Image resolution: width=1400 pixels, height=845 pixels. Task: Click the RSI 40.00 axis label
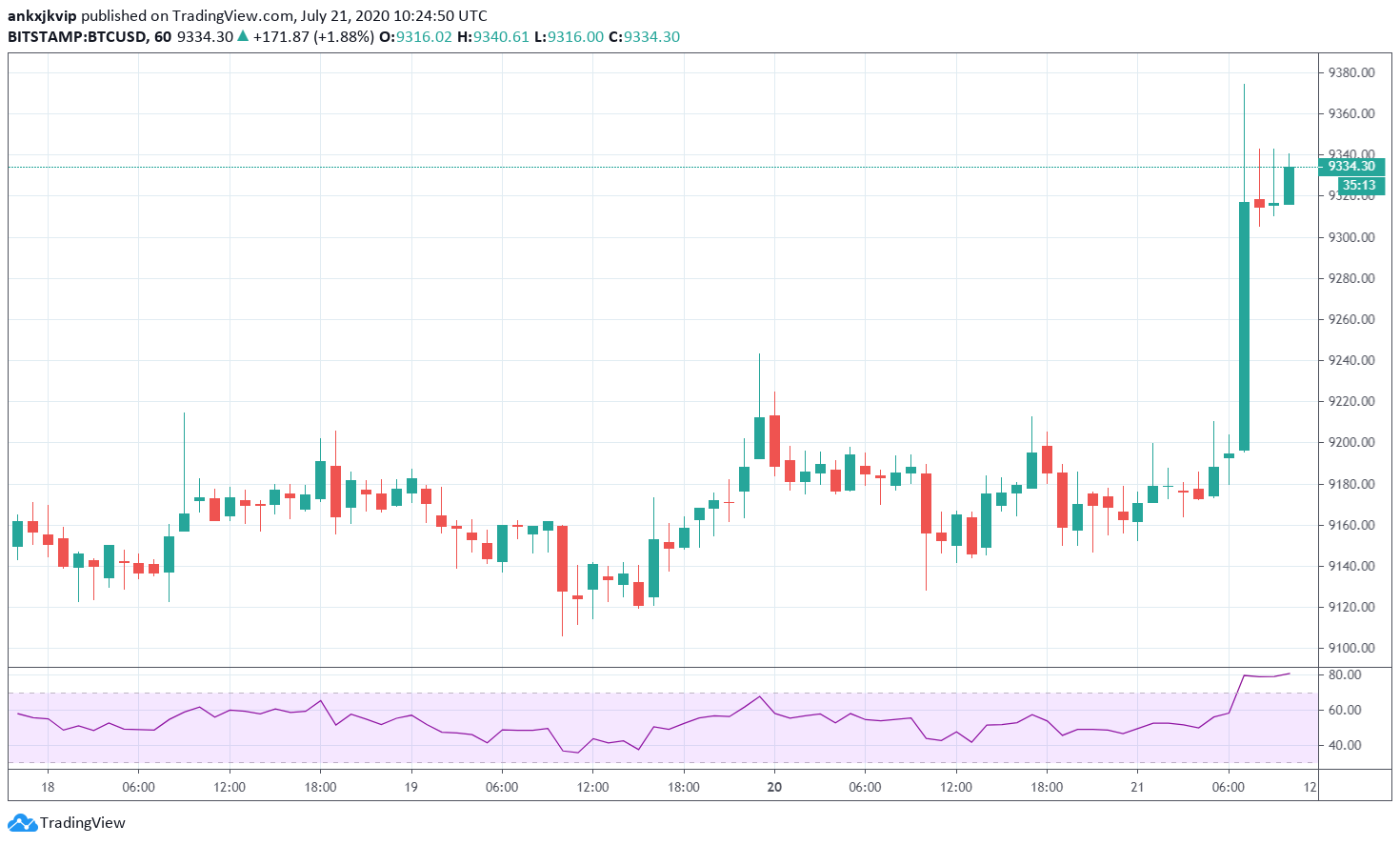pos(1345,745)
